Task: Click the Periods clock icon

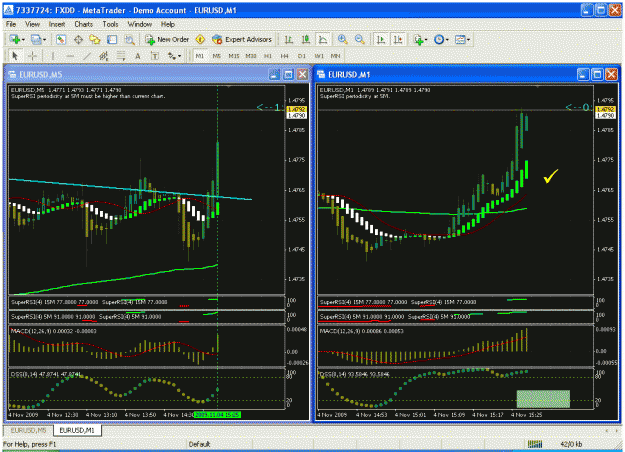Action: point(439,39)
